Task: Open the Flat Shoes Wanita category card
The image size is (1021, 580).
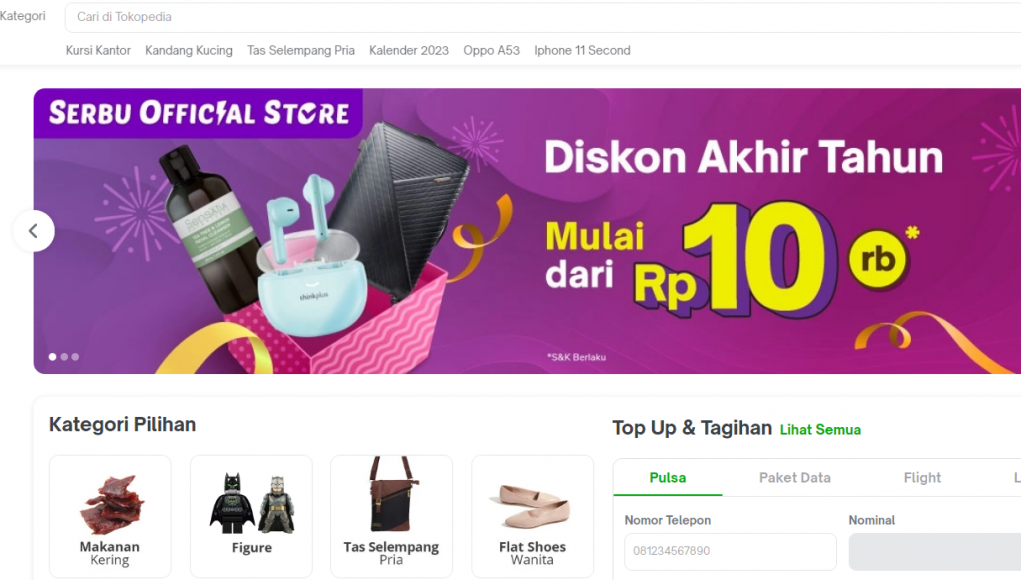Action: click(533, 516)
